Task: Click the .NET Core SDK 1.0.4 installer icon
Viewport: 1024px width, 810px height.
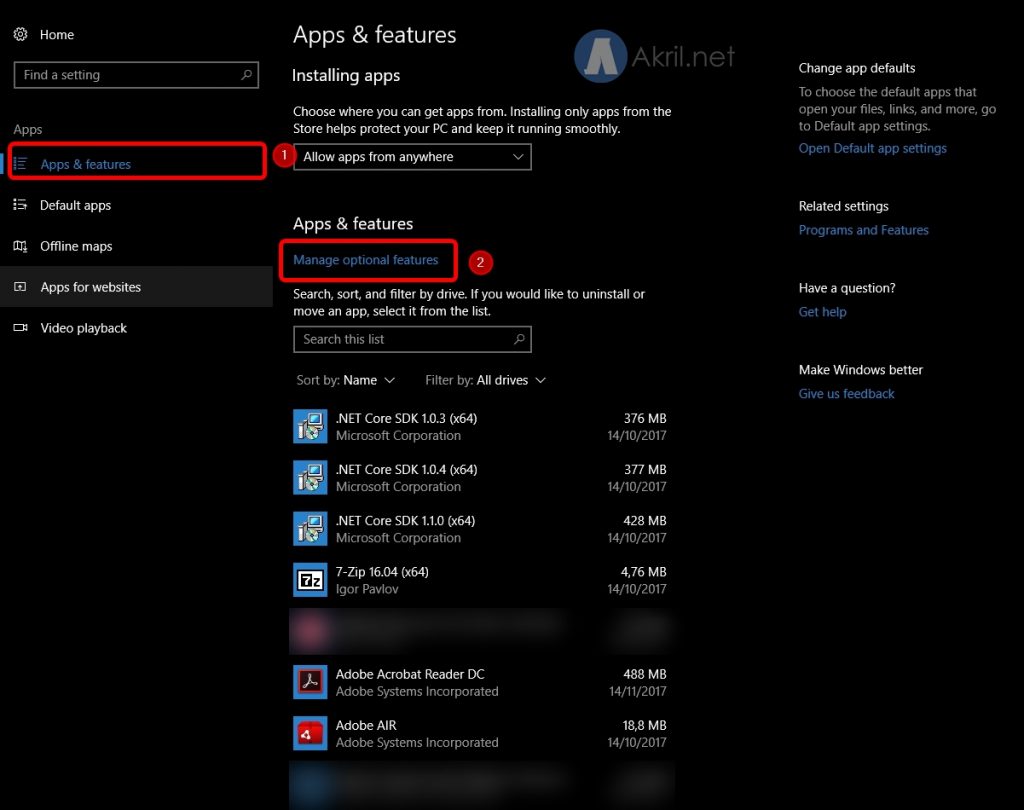Action: point(310,478)
